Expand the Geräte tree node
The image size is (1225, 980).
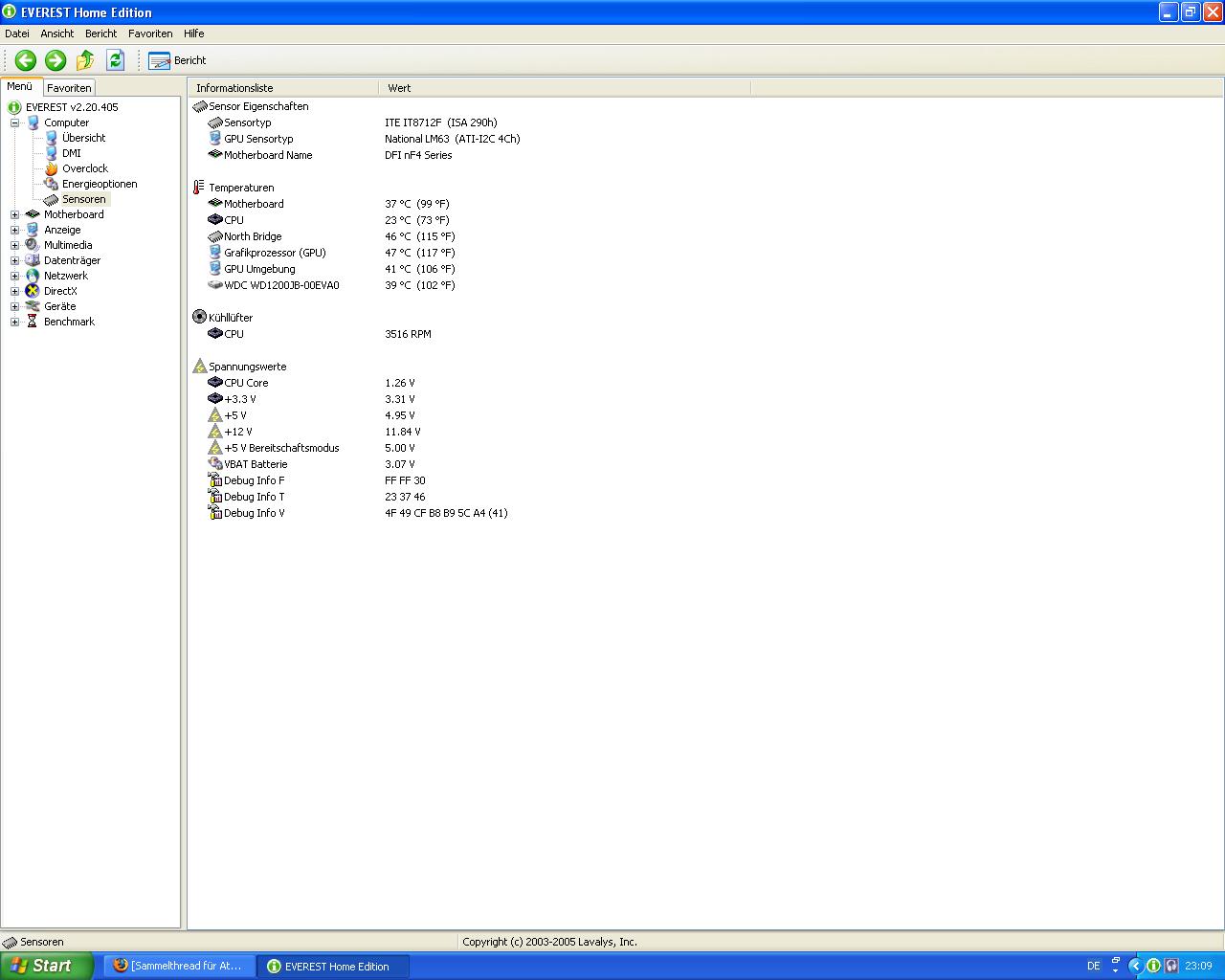pyautogui.click(x=14, y=306)
